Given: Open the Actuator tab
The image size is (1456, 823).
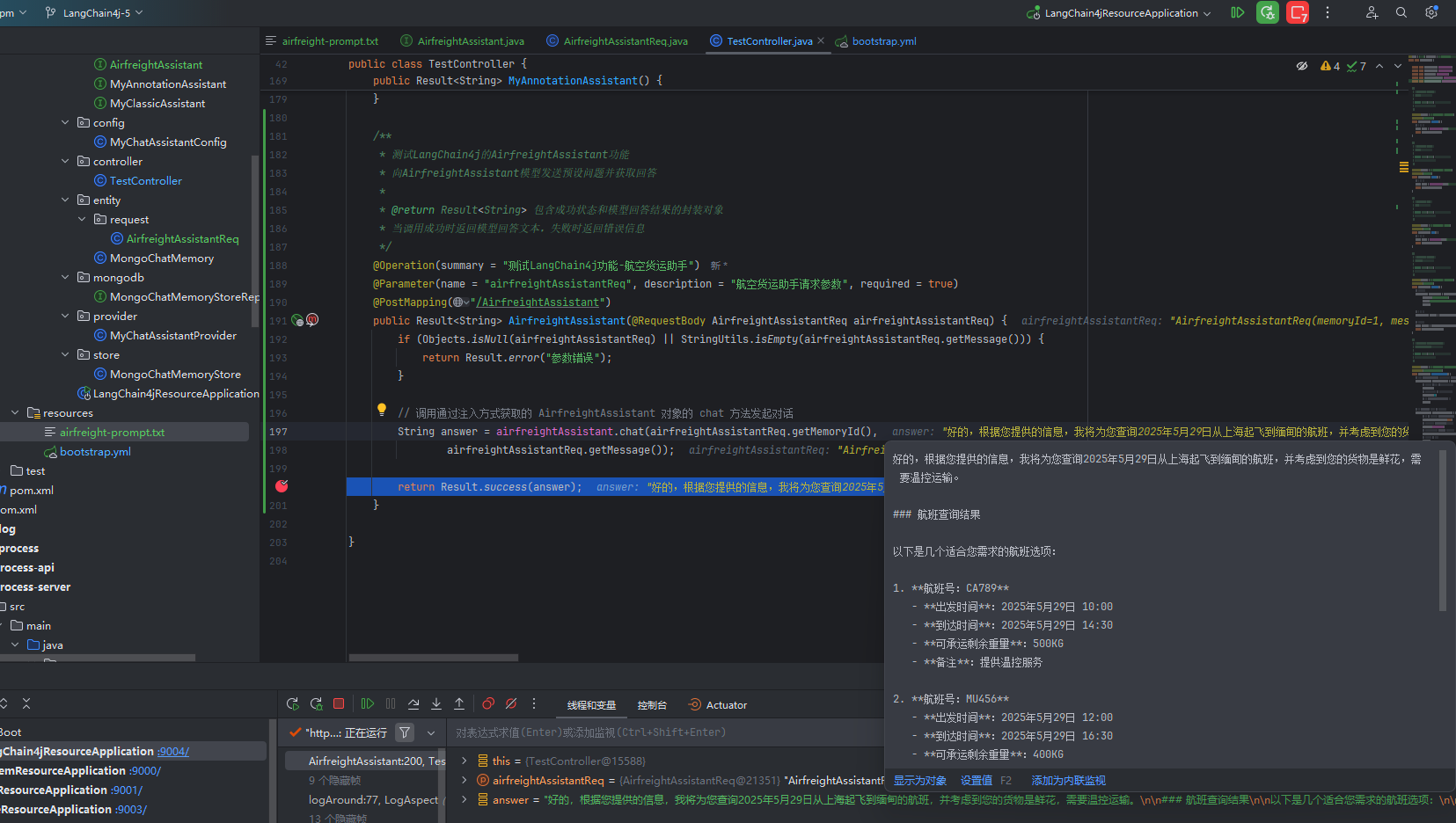Looking at the screenshot, I should coord(718,705).
